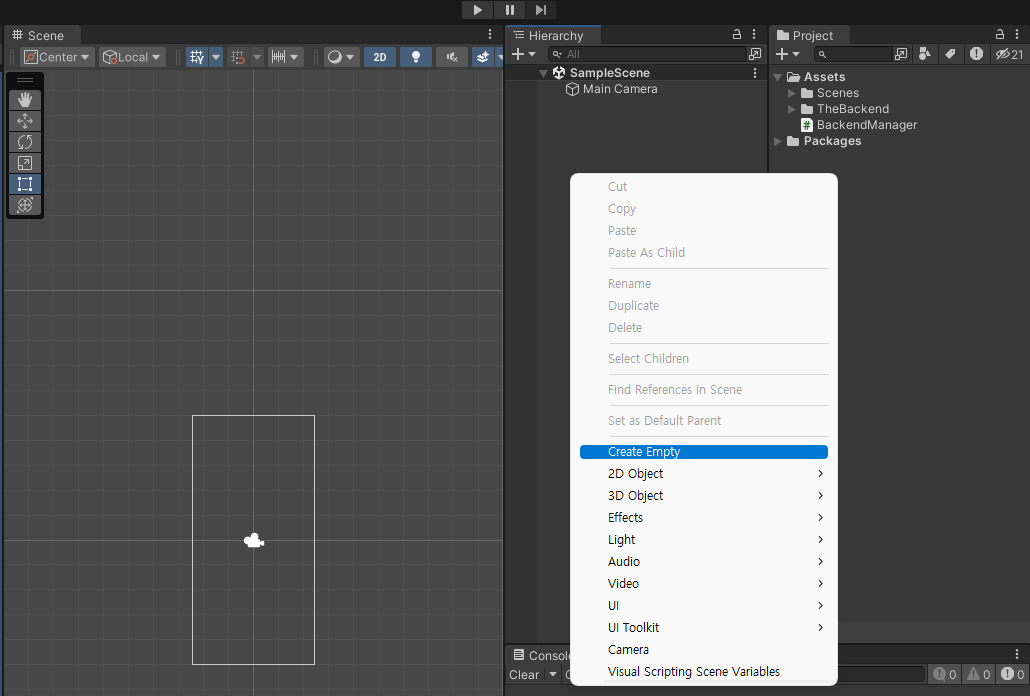Click the Pause button
The width and height of the screenshot is (1030, 696).
tap(510, 10)
